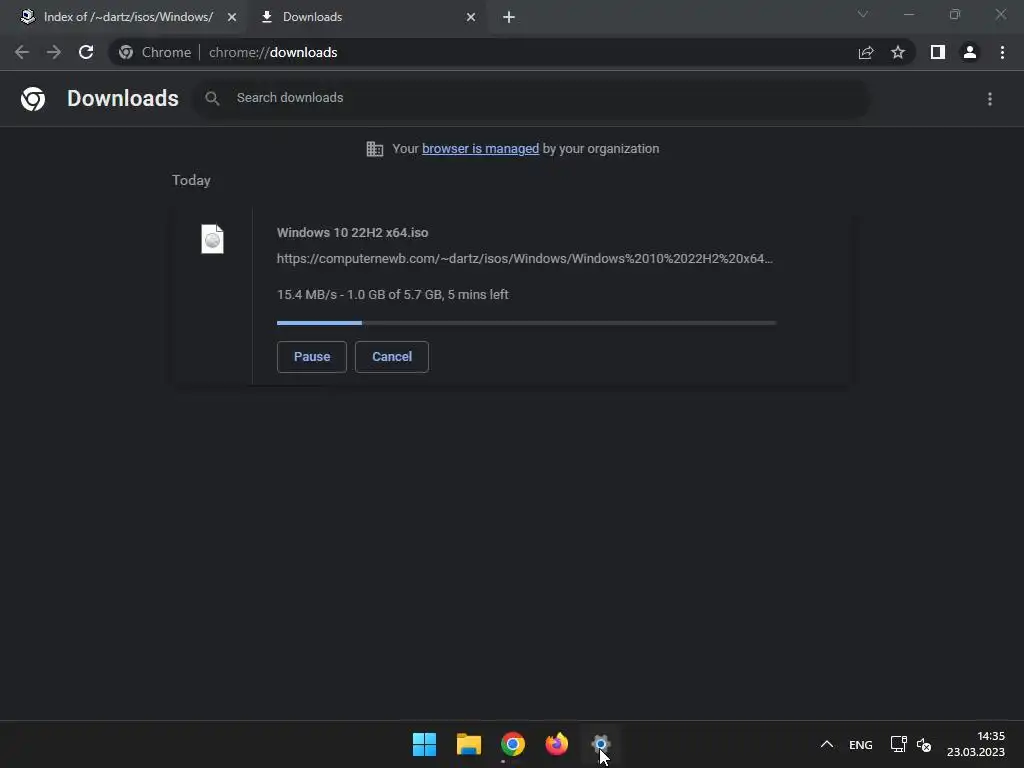Image resolution: width=1024 pixels, height=768 pixels.
Task: Click the download status text 15.4 MB/s
Action: pyautogui.click(x=392, y=295)
